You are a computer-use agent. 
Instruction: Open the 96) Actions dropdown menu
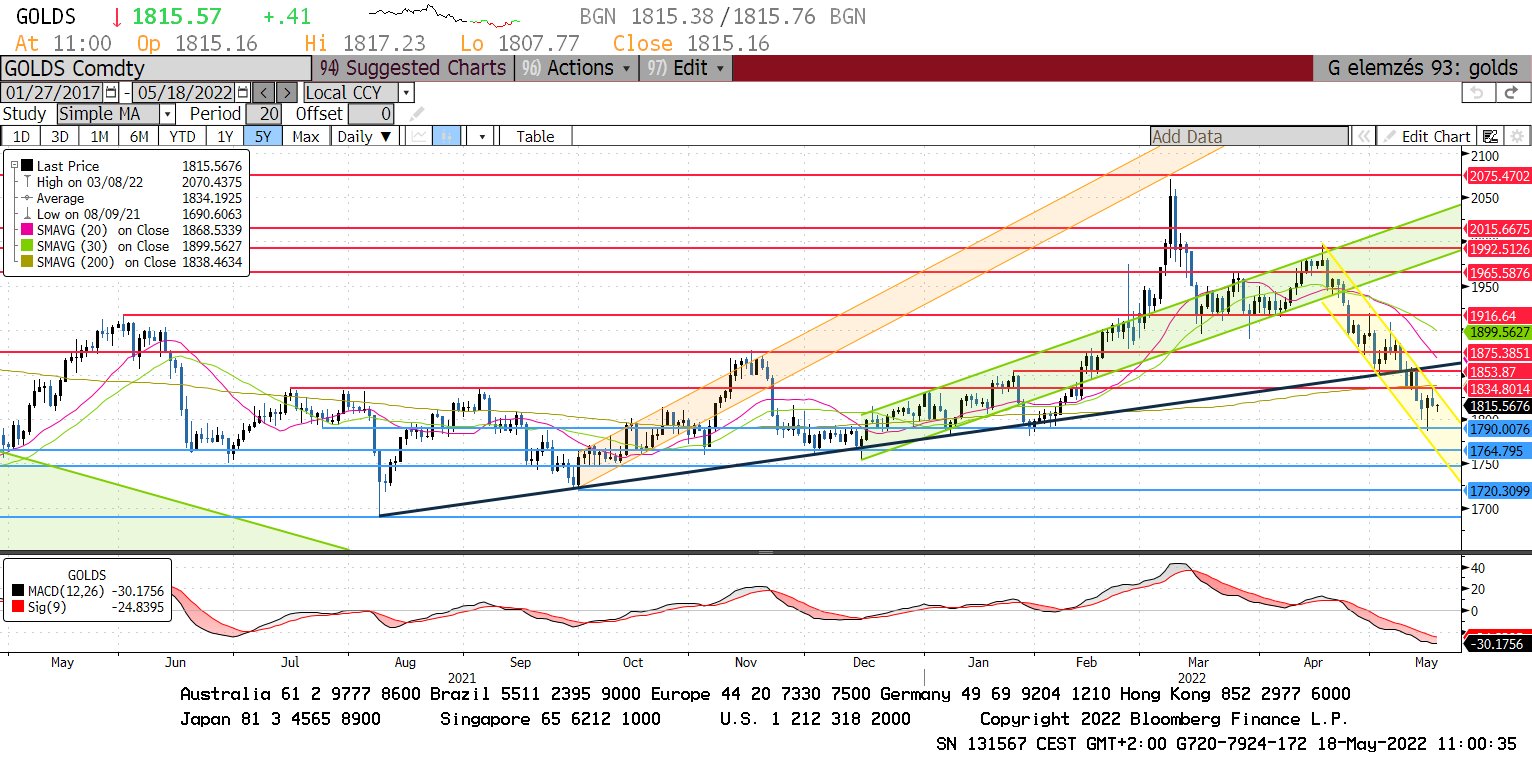click(x=577, y=68)
